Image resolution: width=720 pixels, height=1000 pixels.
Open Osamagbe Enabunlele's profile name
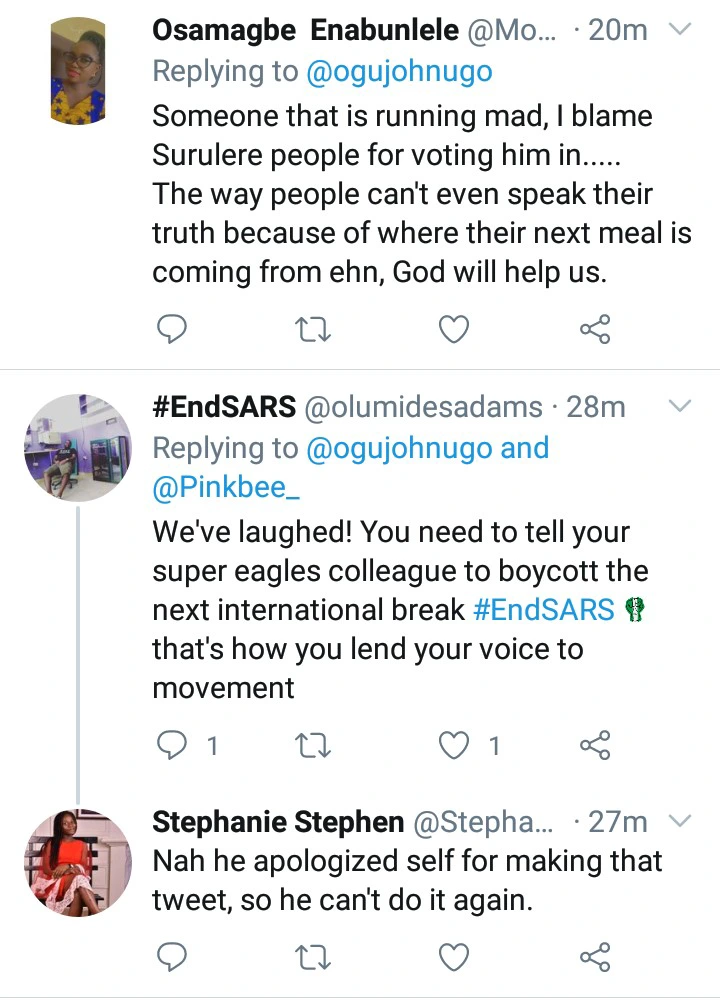[x=306, y=31]
